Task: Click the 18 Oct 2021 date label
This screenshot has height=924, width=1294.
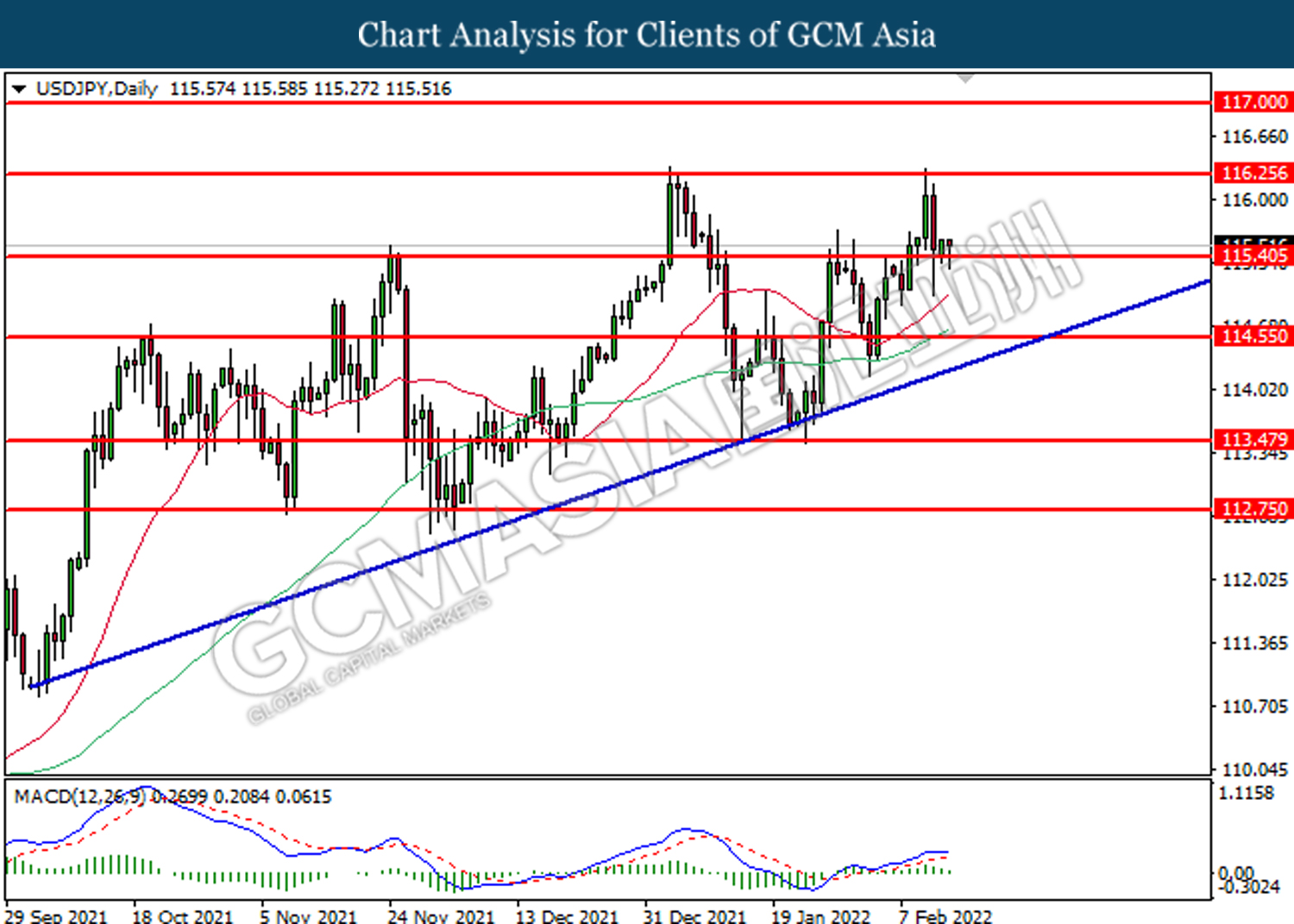Action: [x=182, y=915]
